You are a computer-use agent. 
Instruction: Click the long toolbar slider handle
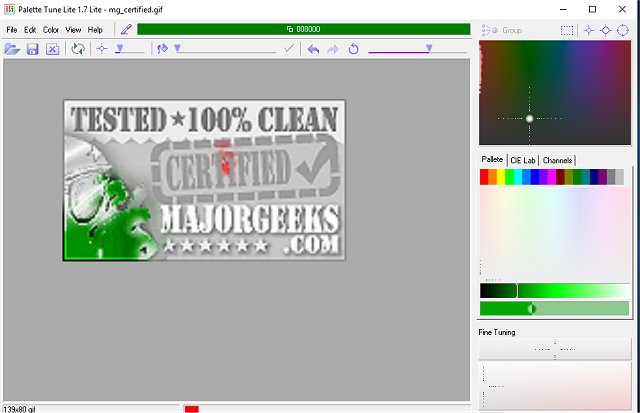point(178,48)
